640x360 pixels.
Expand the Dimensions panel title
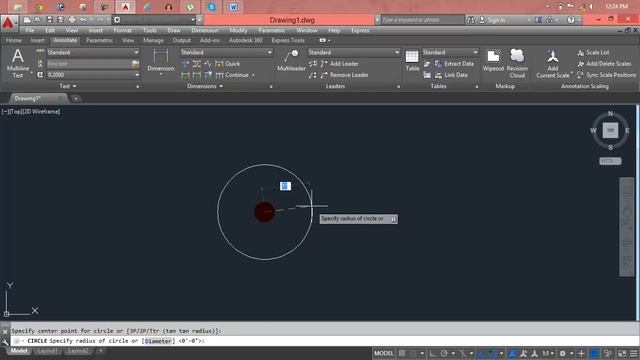205,87
